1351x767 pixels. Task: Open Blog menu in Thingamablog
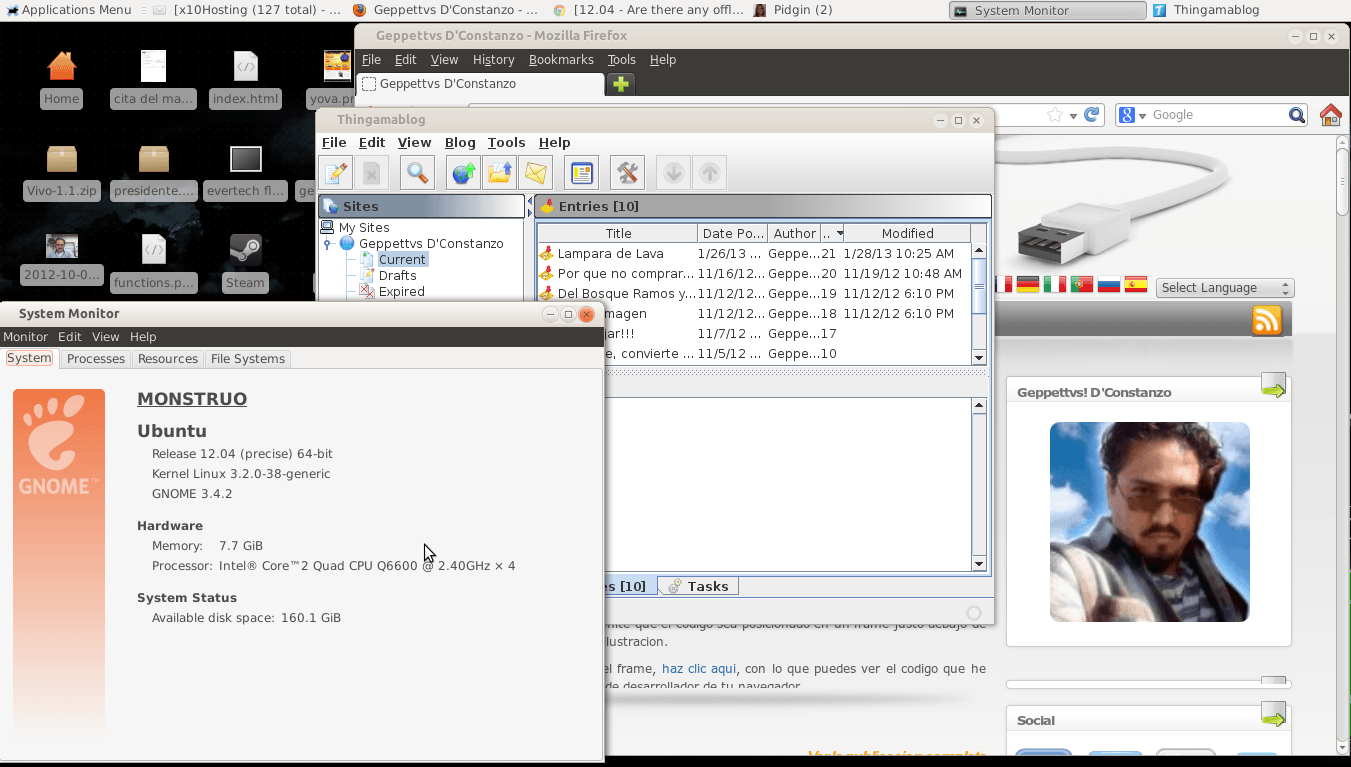460,143
